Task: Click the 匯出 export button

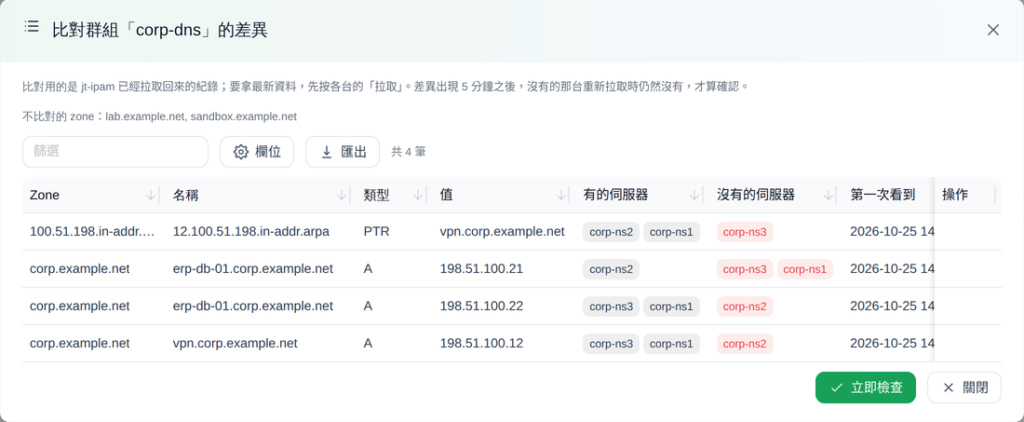Action: [x=343, y=152]
